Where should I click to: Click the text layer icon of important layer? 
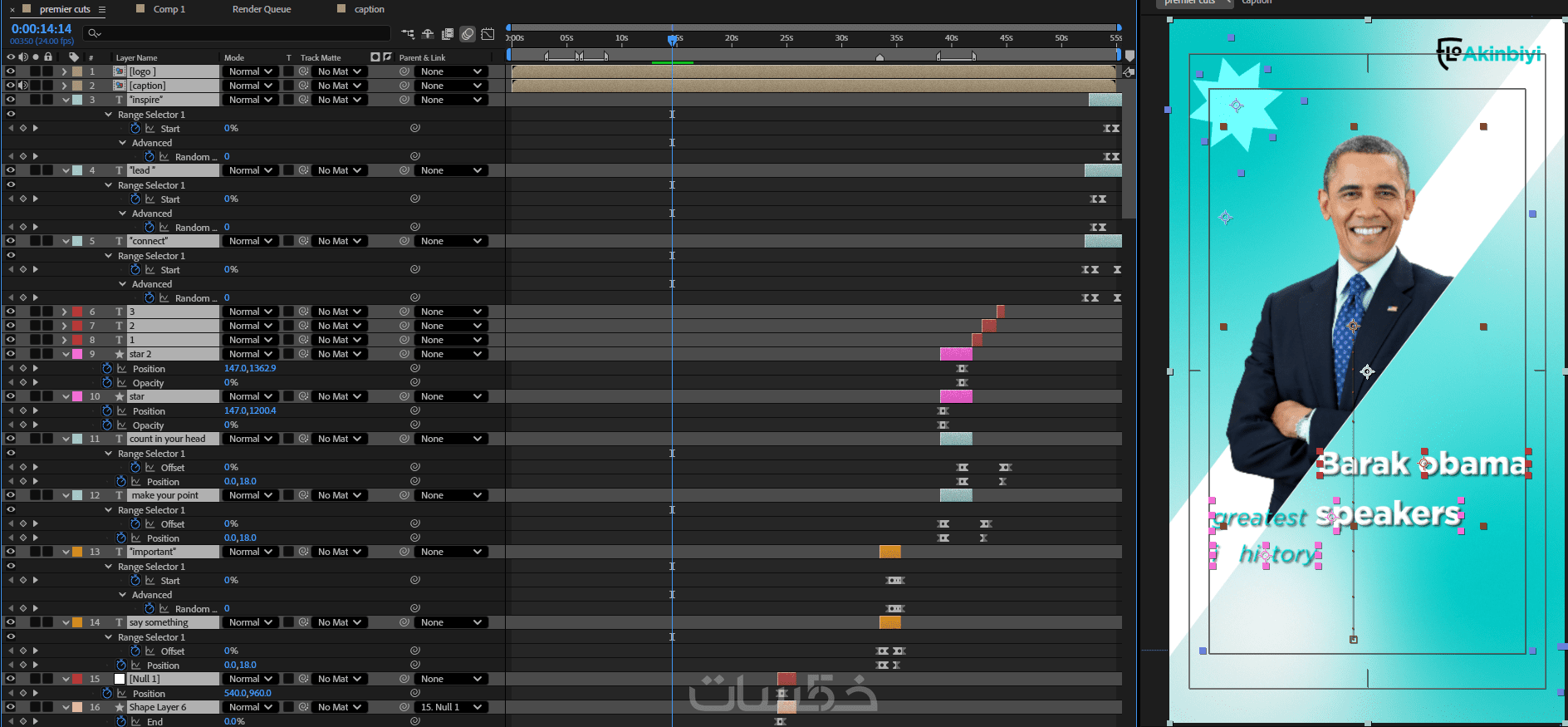(x=120, y=552)
